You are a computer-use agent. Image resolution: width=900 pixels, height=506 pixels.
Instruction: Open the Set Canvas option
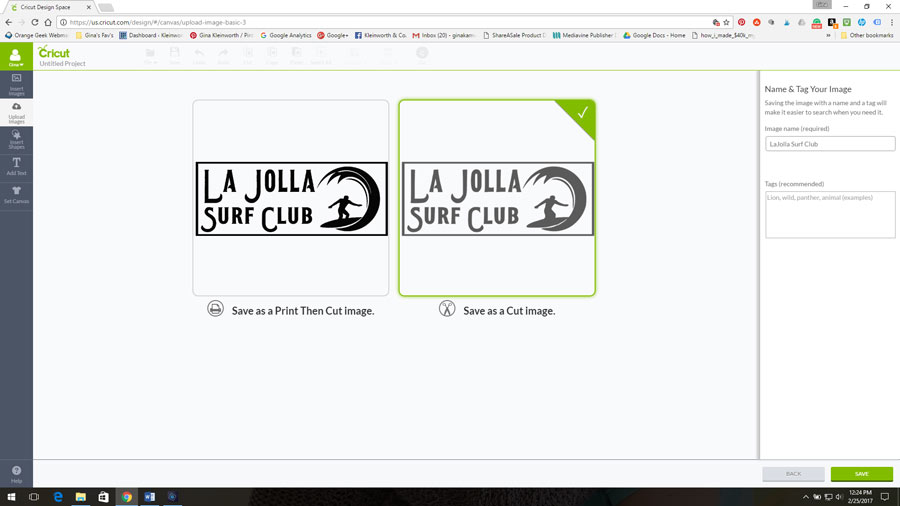tap(16, 194)
